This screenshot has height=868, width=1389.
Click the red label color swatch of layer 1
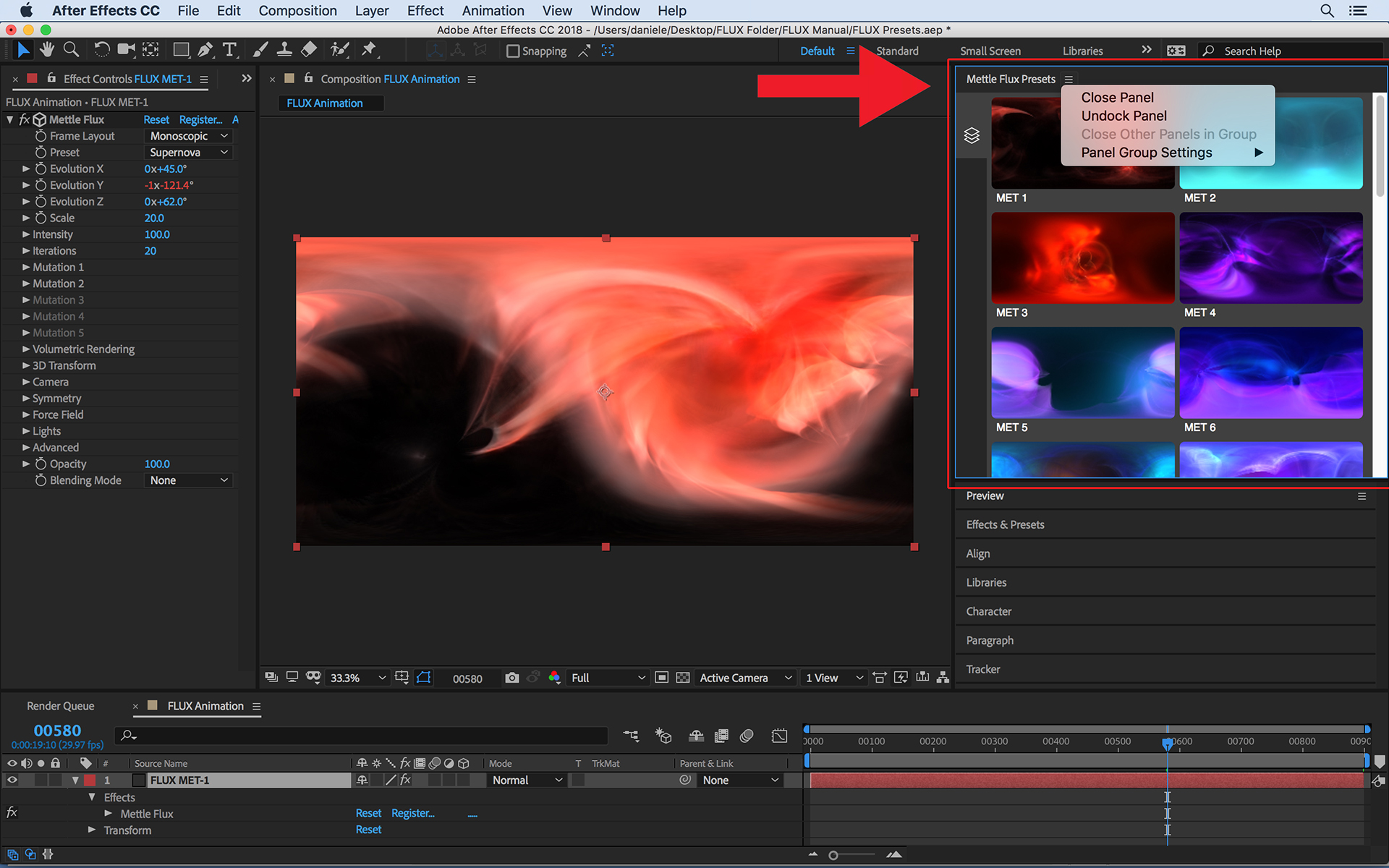tap(90, 780)
